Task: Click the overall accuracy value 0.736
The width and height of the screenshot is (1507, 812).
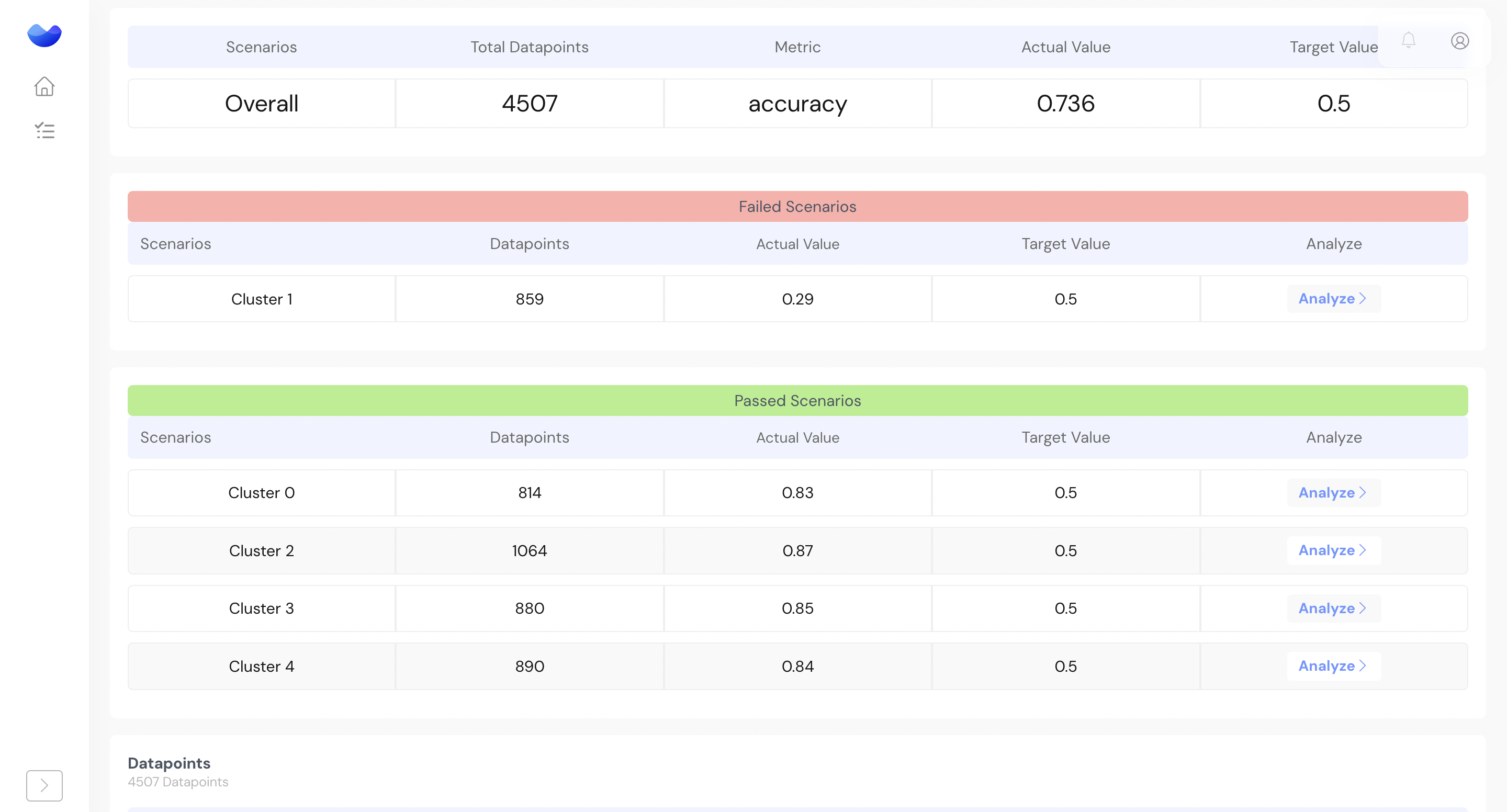Action: [1065, 104]
